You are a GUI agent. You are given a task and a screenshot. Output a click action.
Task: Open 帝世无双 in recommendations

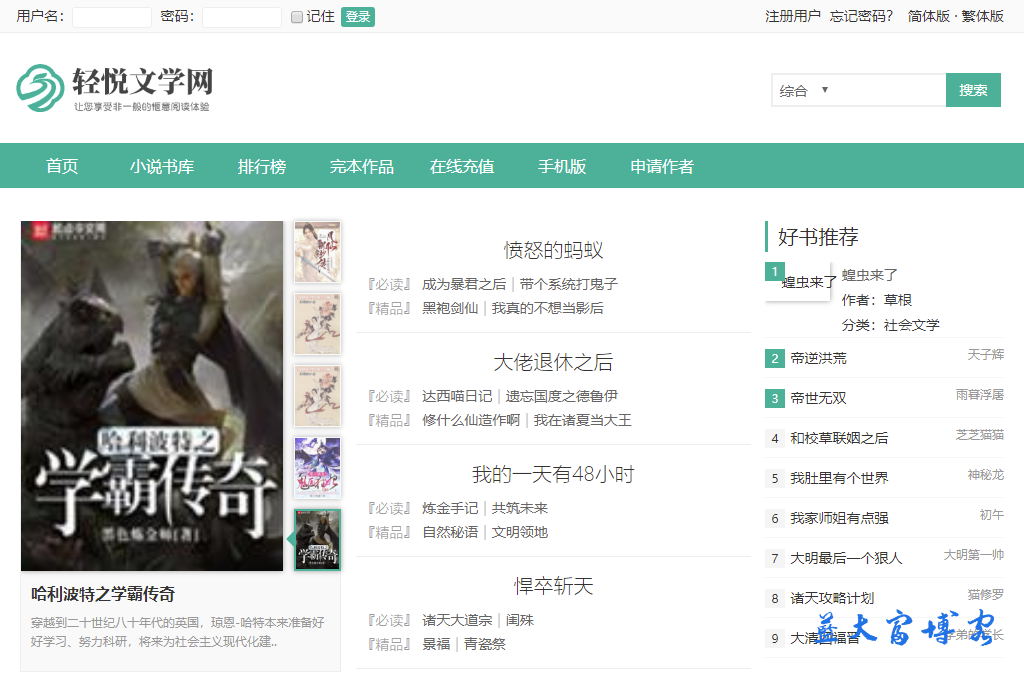(x=818, y=398)
